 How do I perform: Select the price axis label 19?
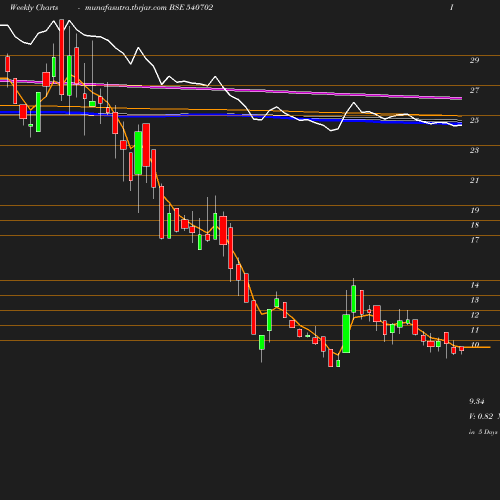[x=475, y=210]
